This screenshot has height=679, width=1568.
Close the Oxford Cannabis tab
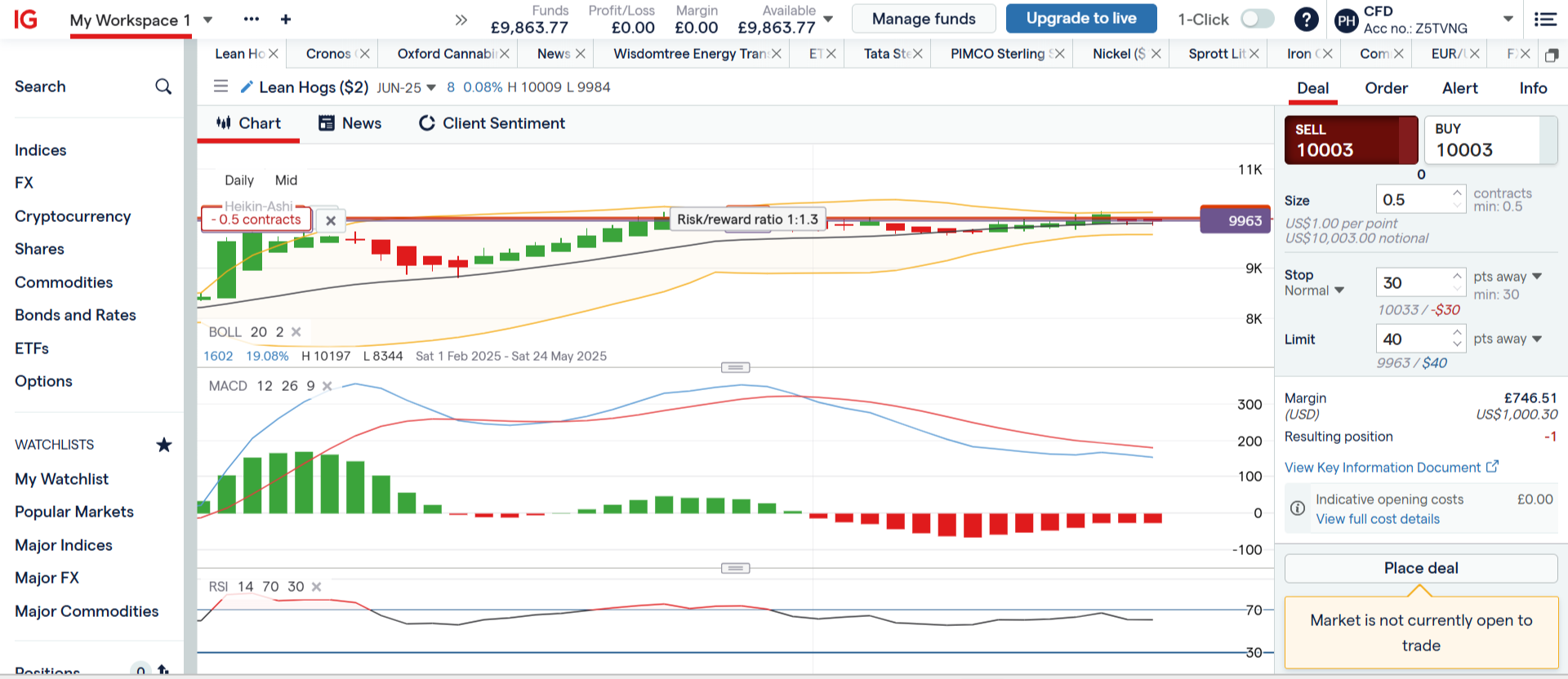[x=505, y=54]
